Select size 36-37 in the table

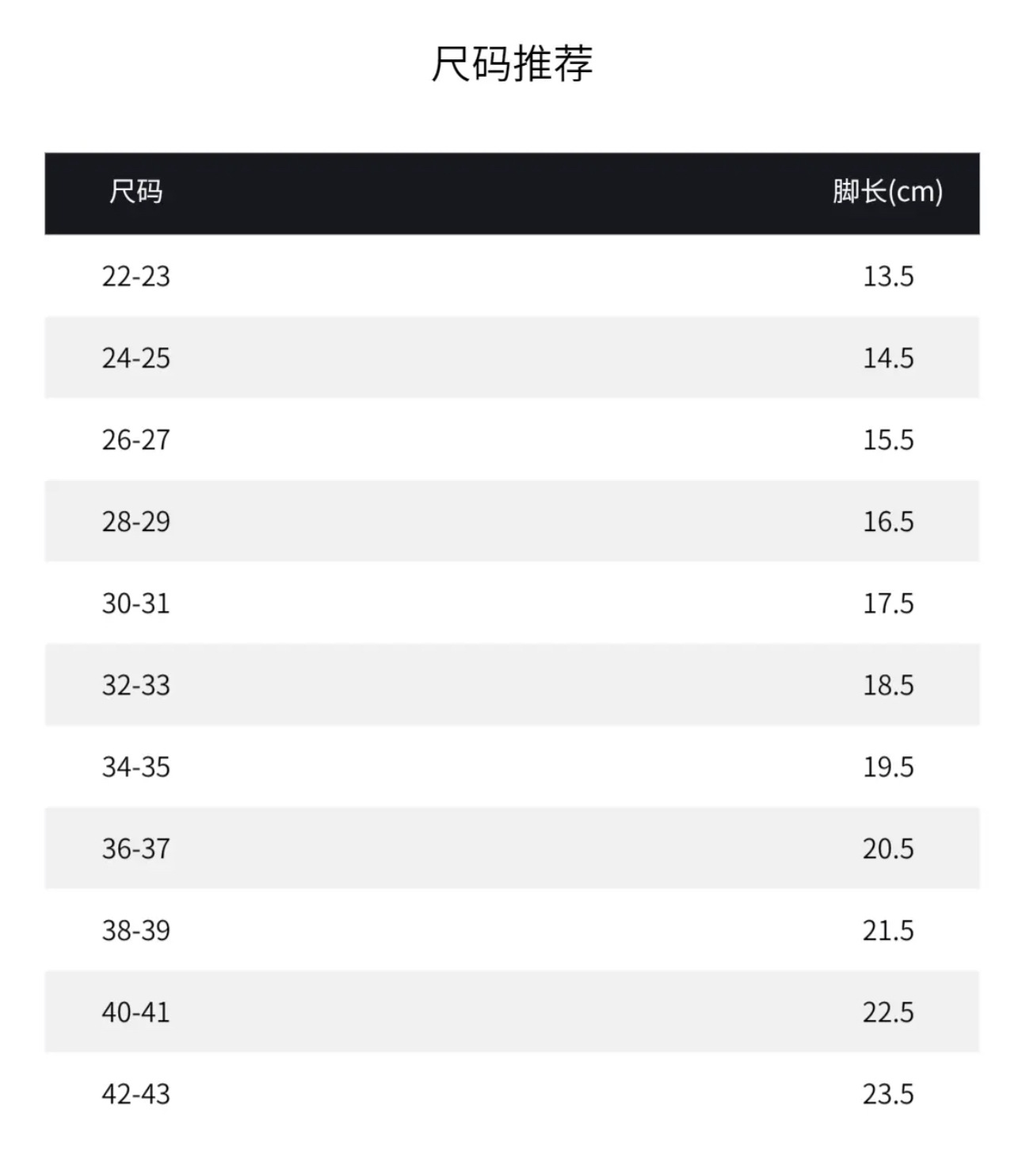tap(135, 849)
